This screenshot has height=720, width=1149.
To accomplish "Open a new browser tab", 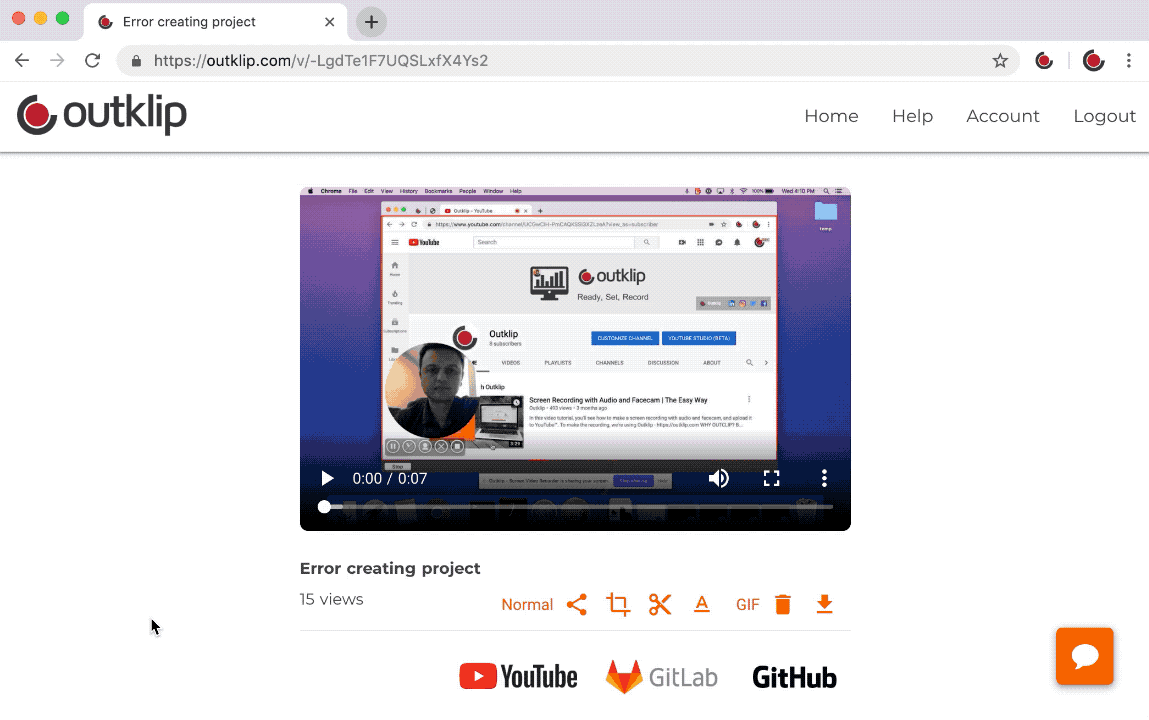I will tap(372, 22).
